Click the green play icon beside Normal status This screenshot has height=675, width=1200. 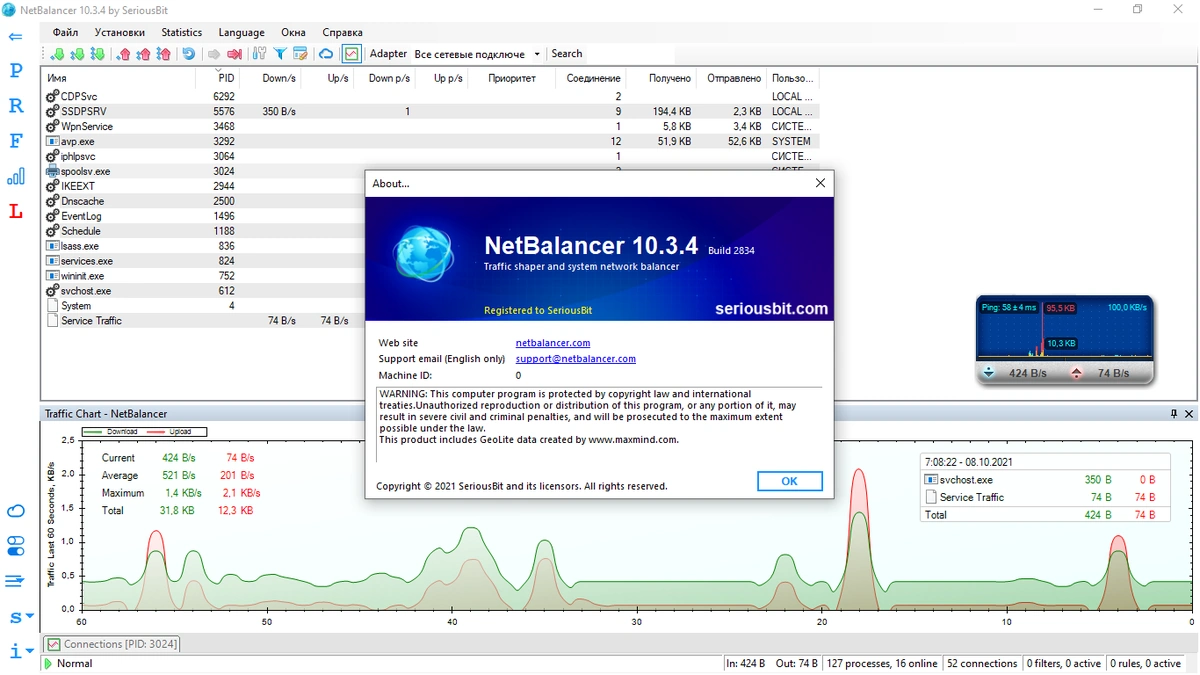(48, 663)
